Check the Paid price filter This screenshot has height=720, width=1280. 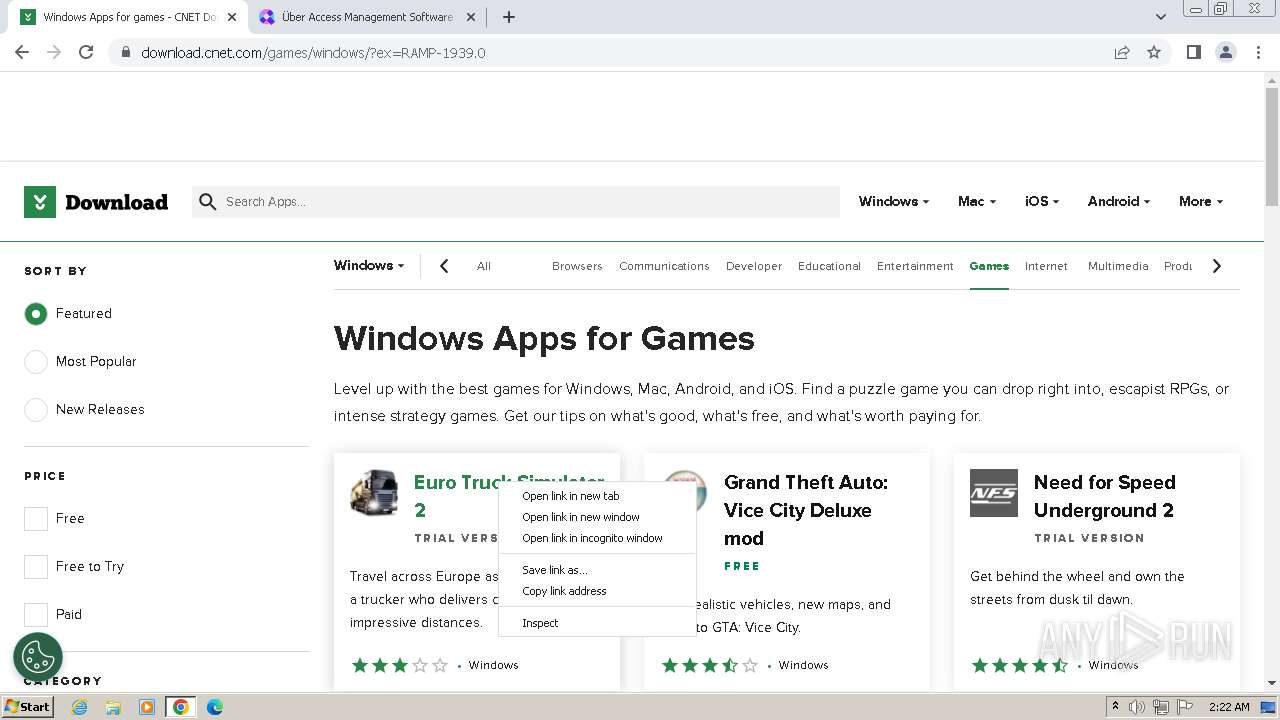tap(36, 614)
